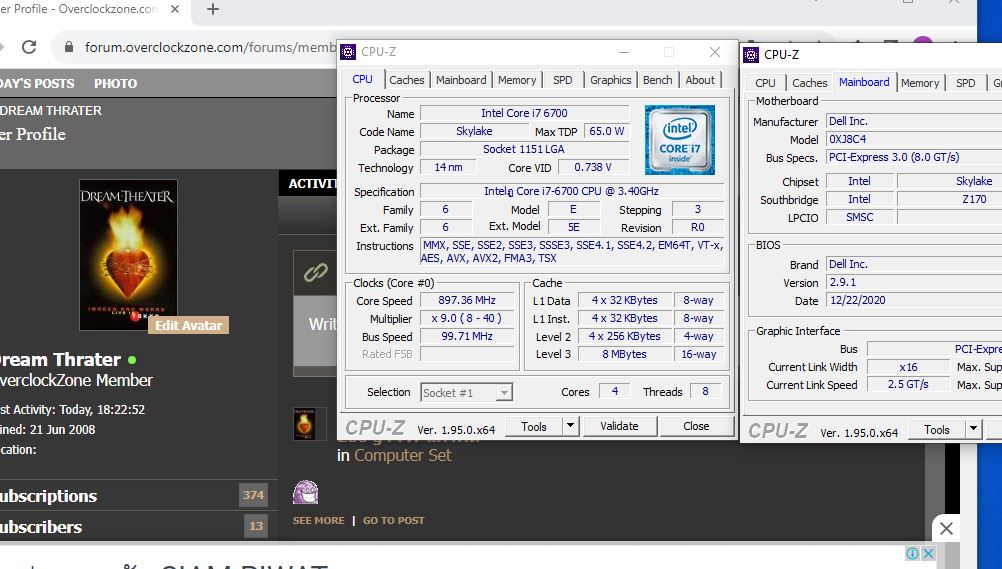Image resolution: width=1002 pixels, height=569 pixels.
Task: Reload the page with the browser refresh icon
Action: [29, 47]
